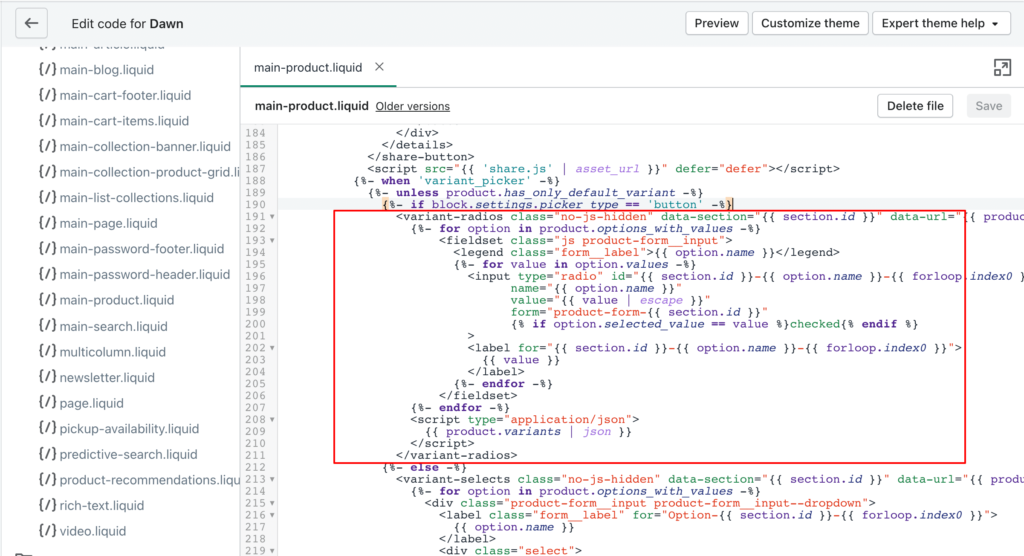The image size is (1024, 556).
Task: View Older versions of file
Action: tap(413, 106)
